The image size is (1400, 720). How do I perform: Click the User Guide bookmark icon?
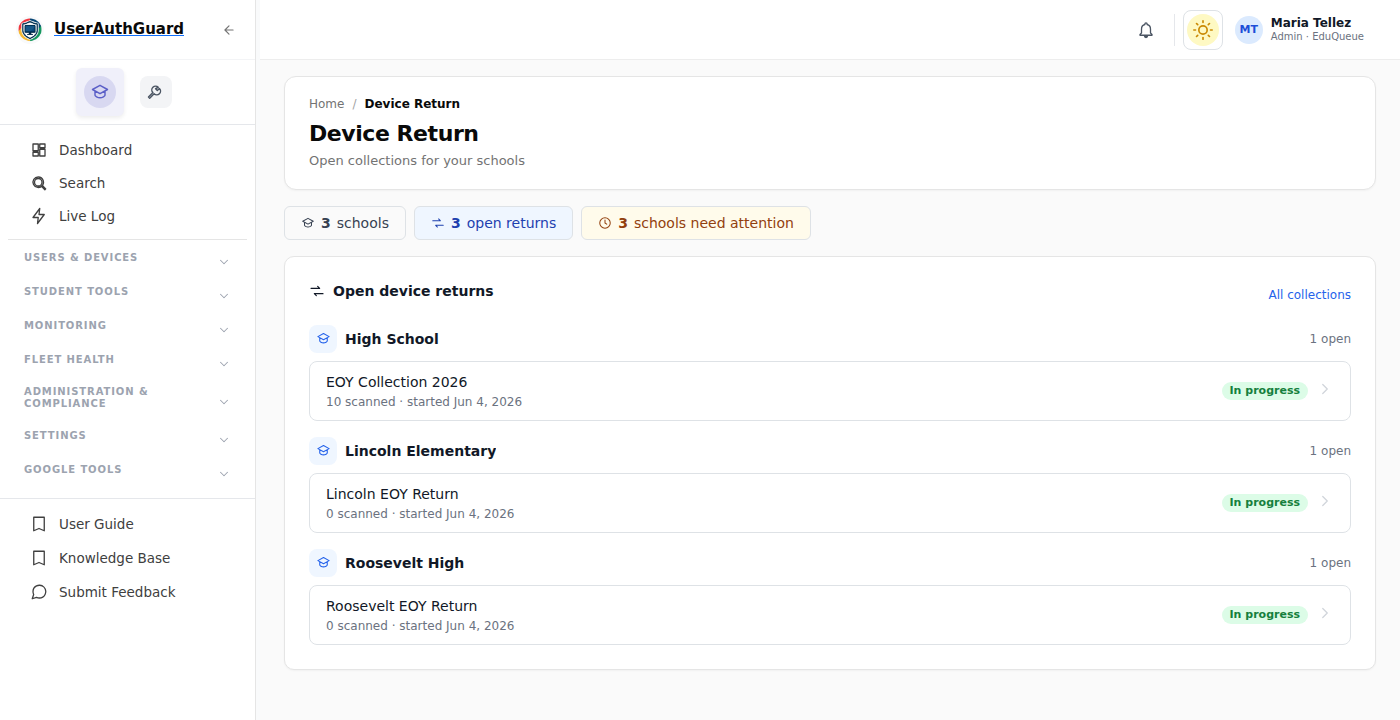click(39, 524)
